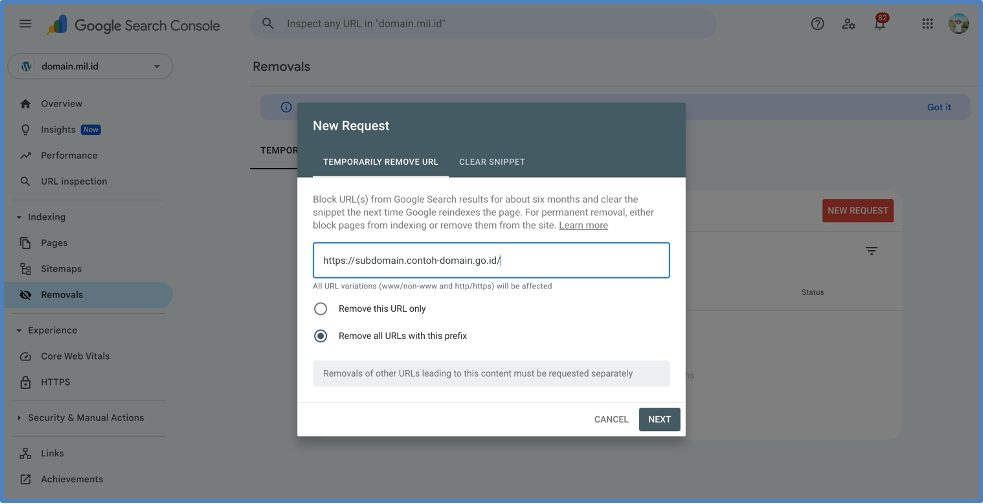Collapse the Indexing section
Screen dimensions: 983x504
click(x=19, y=217)
